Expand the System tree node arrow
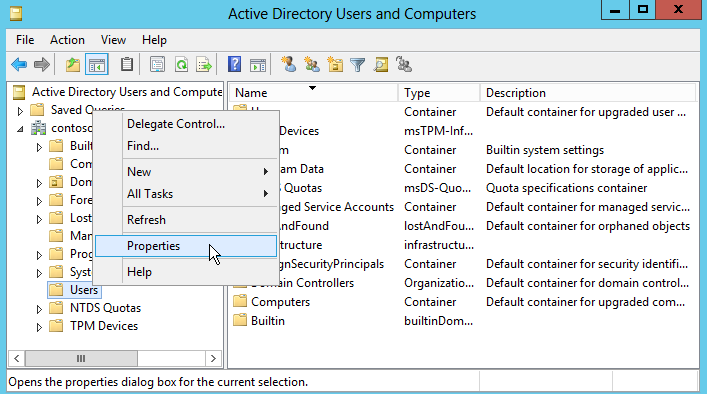Image resolution: width=707 pixels, height=394 pixels. click(x=39, y=273)
